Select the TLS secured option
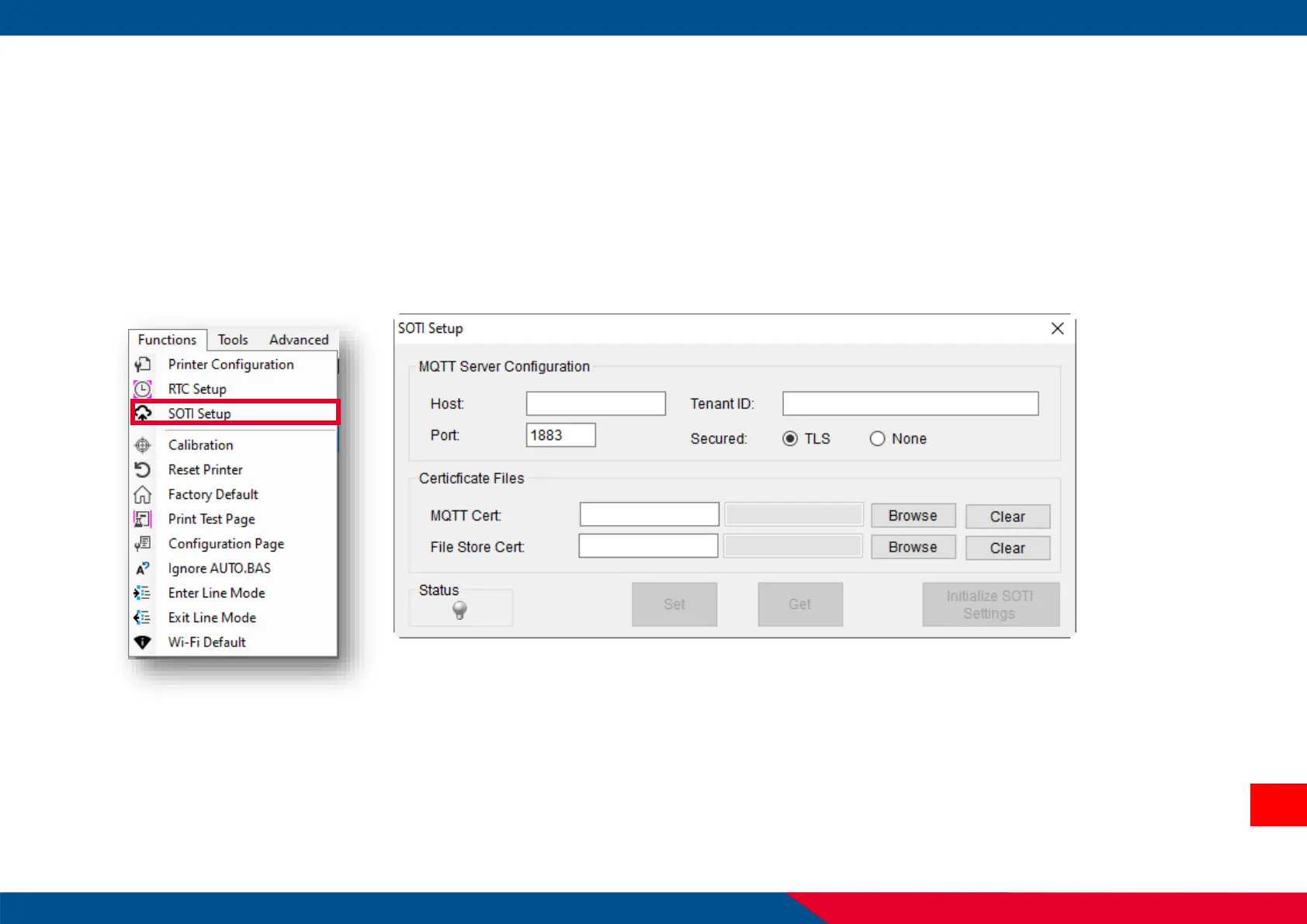This screenshot has height=924, width=1307. (x=790, y=438)
